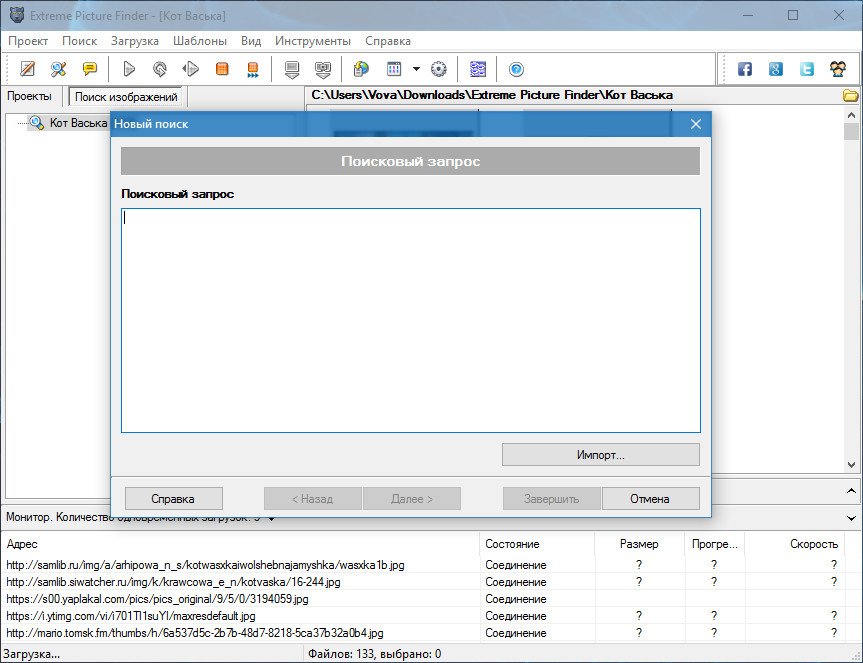Open the Загрузка menu
Image resolution: width=863 pixels, height=663 pixels.
(x=135, y=41)
